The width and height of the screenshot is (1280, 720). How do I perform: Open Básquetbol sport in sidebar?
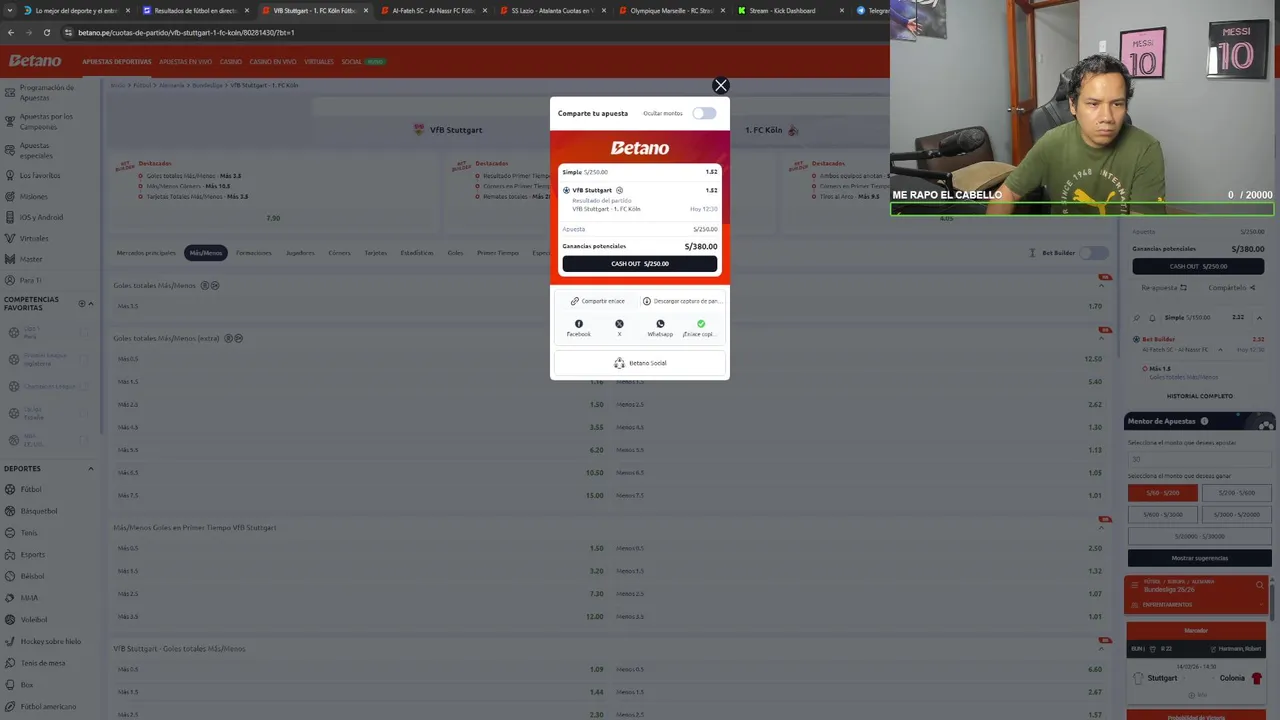coord(38,511)
